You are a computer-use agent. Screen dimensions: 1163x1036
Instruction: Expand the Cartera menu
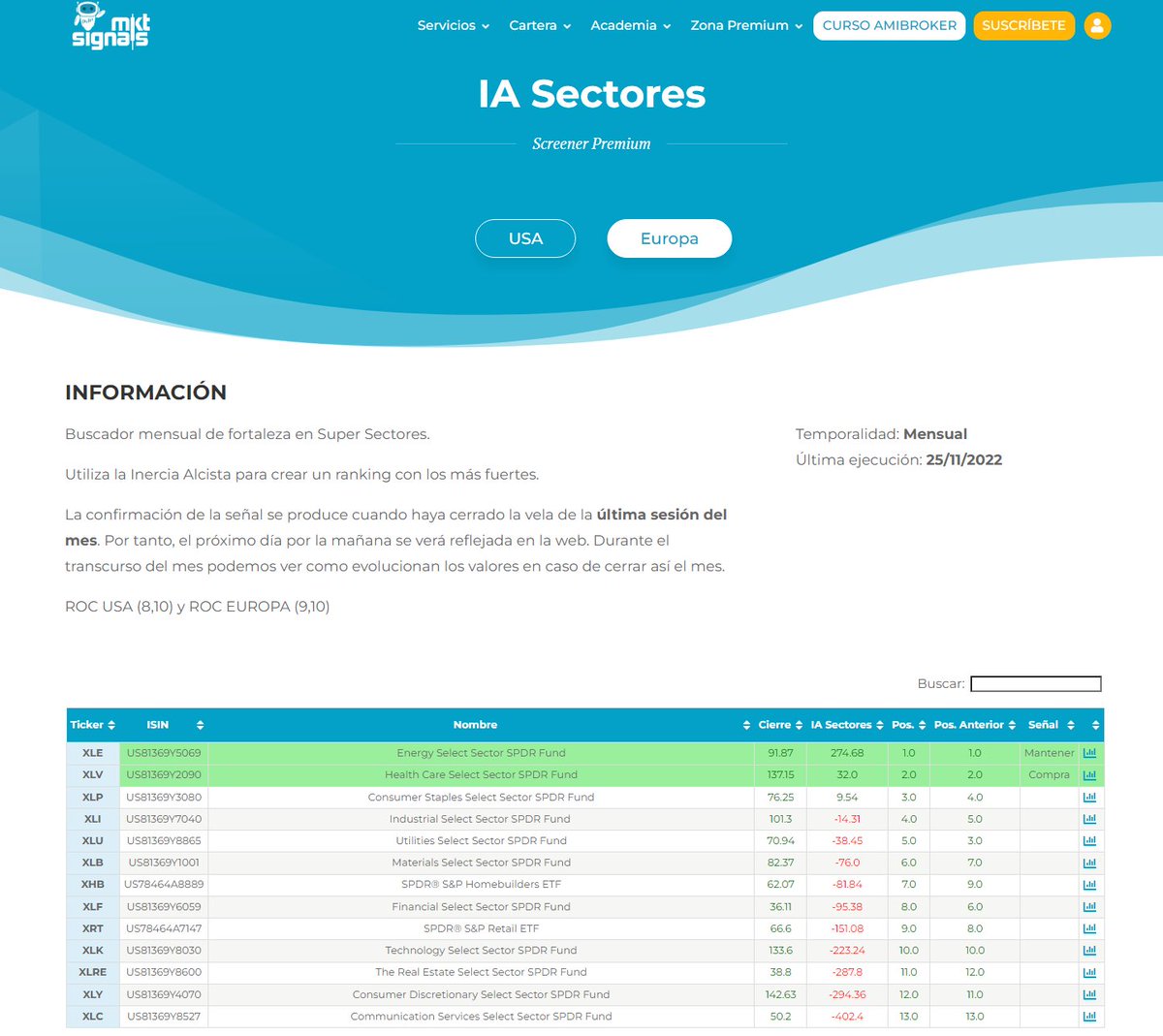click(x=540, y=26)
